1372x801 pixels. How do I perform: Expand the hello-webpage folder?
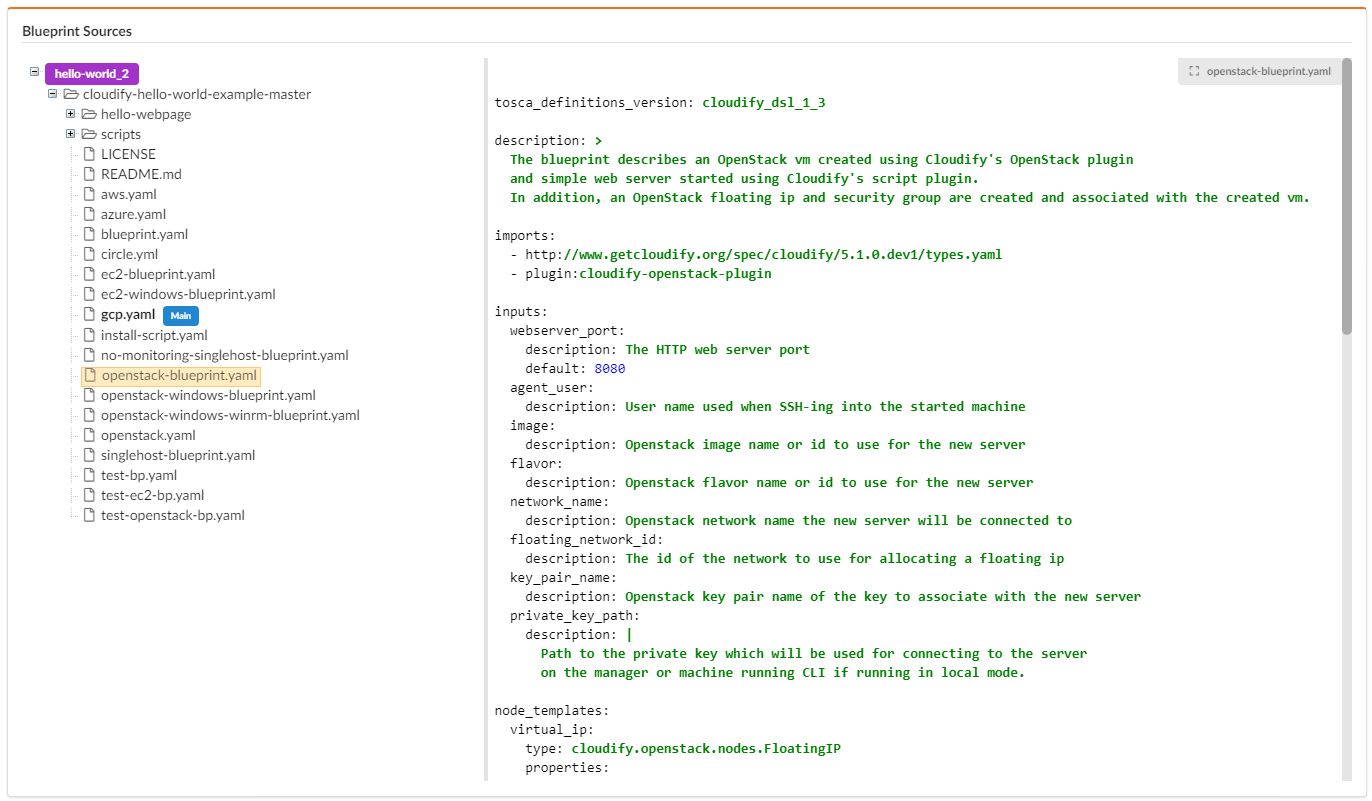tap(71, 113)
